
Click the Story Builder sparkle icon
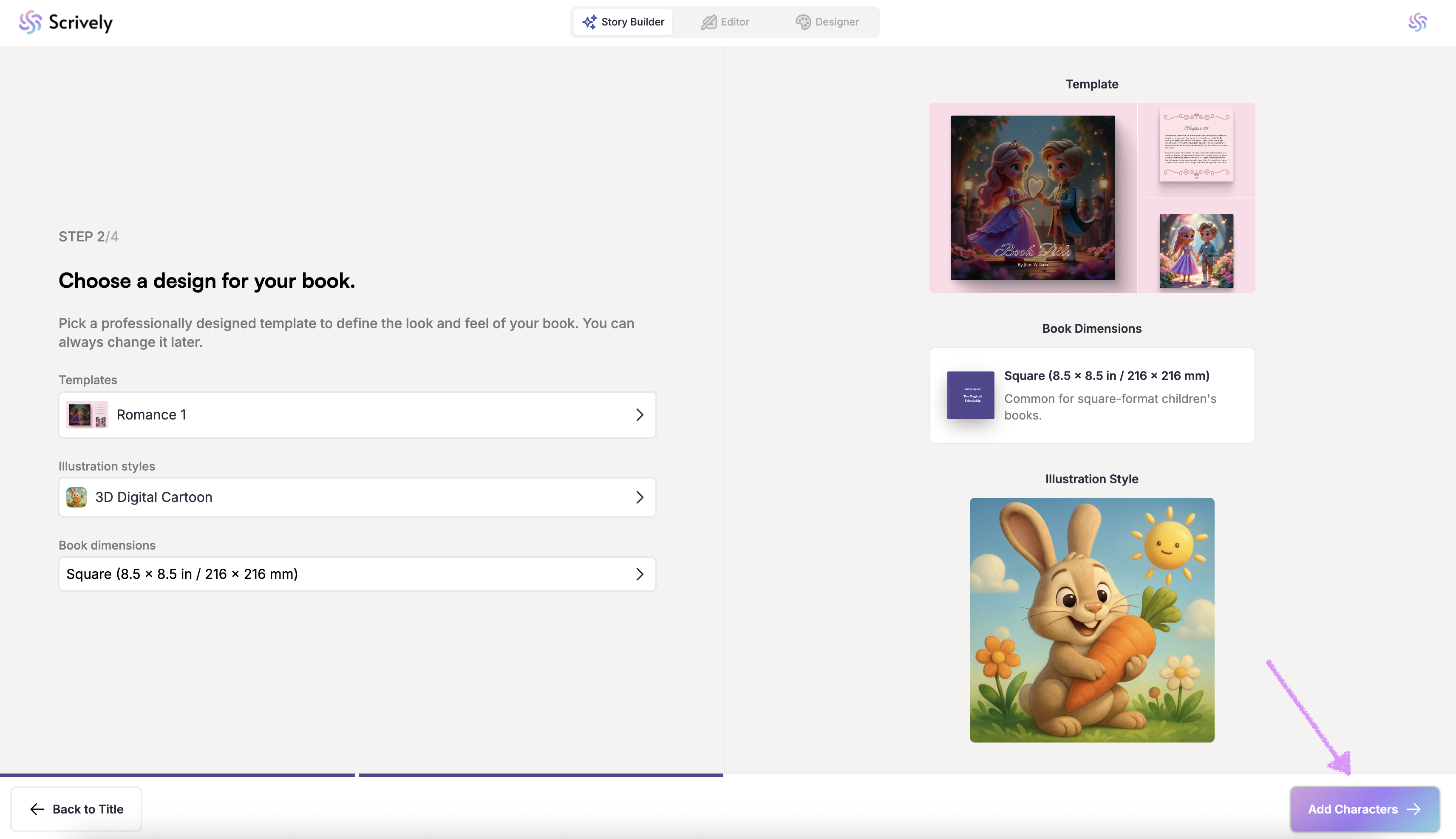(589, 22)
